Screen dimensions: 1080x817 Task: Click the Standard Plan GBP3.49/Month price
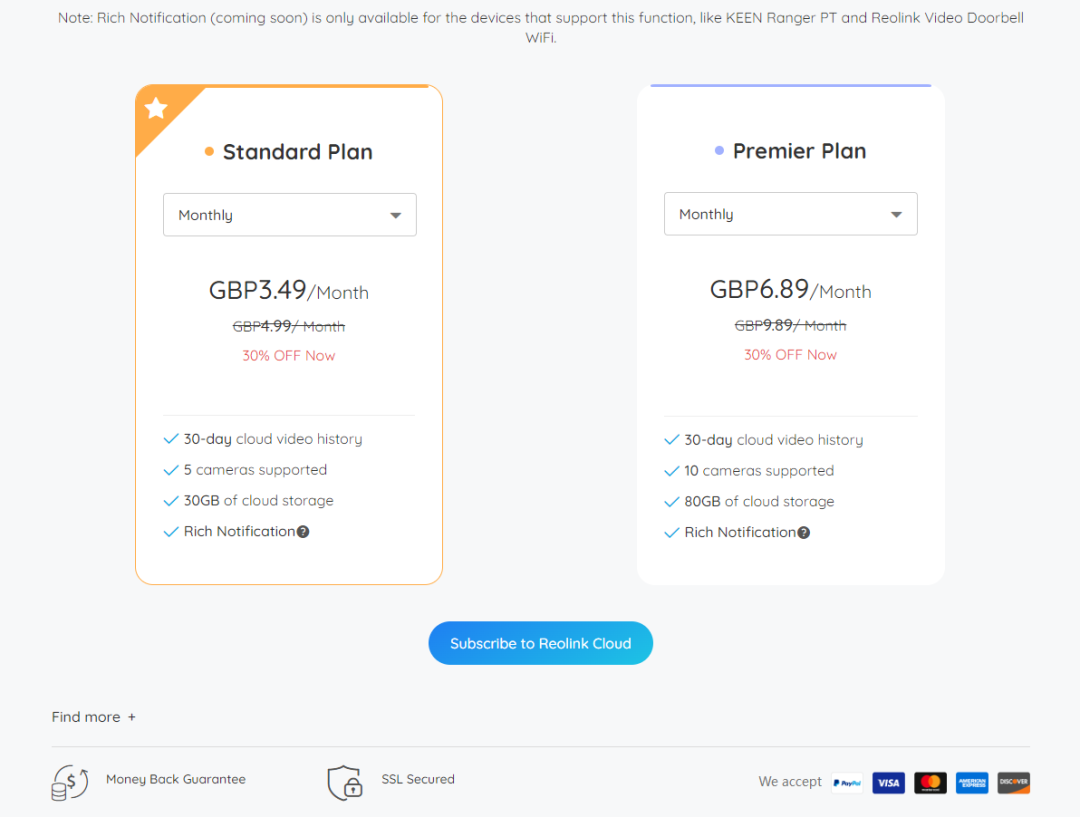point(289,291)
